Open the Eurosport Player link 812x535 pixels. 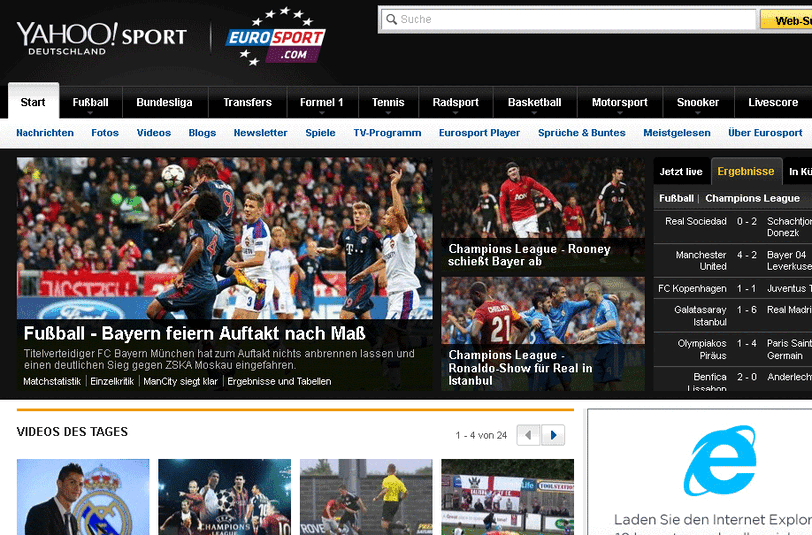[480, 133]
